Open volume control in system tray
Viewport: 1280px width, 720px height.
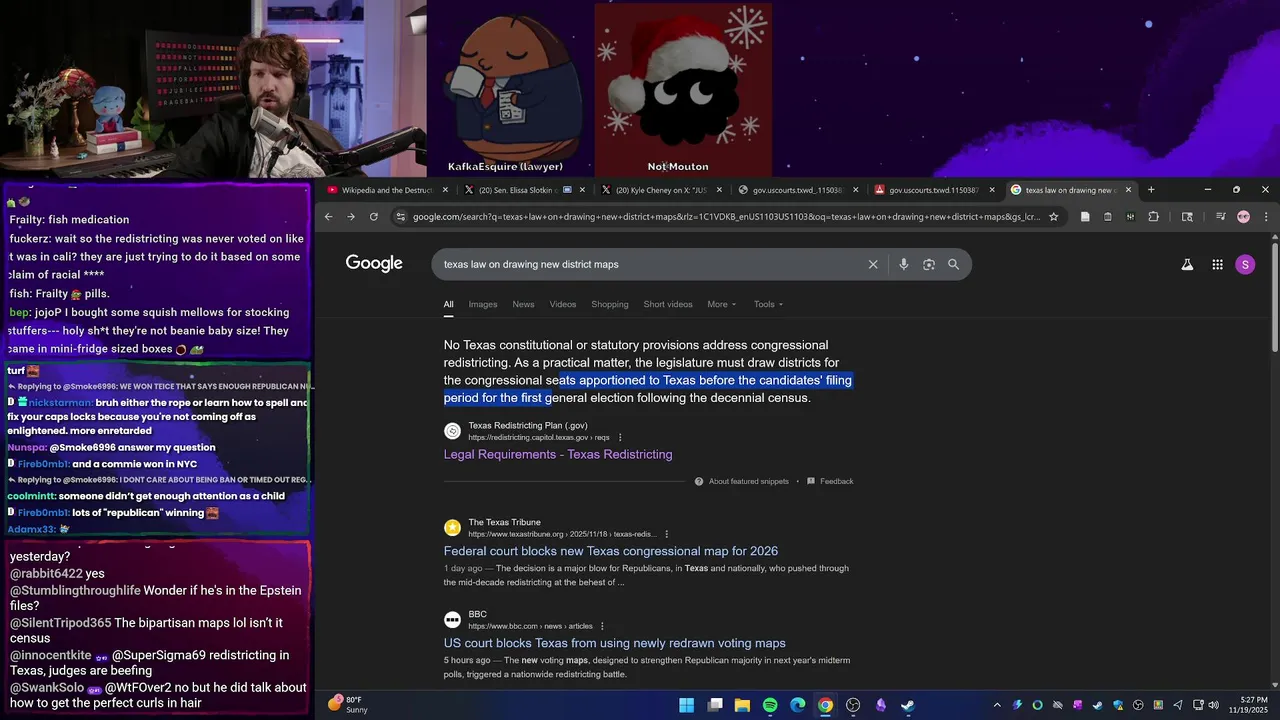(x=1213, y=705)
